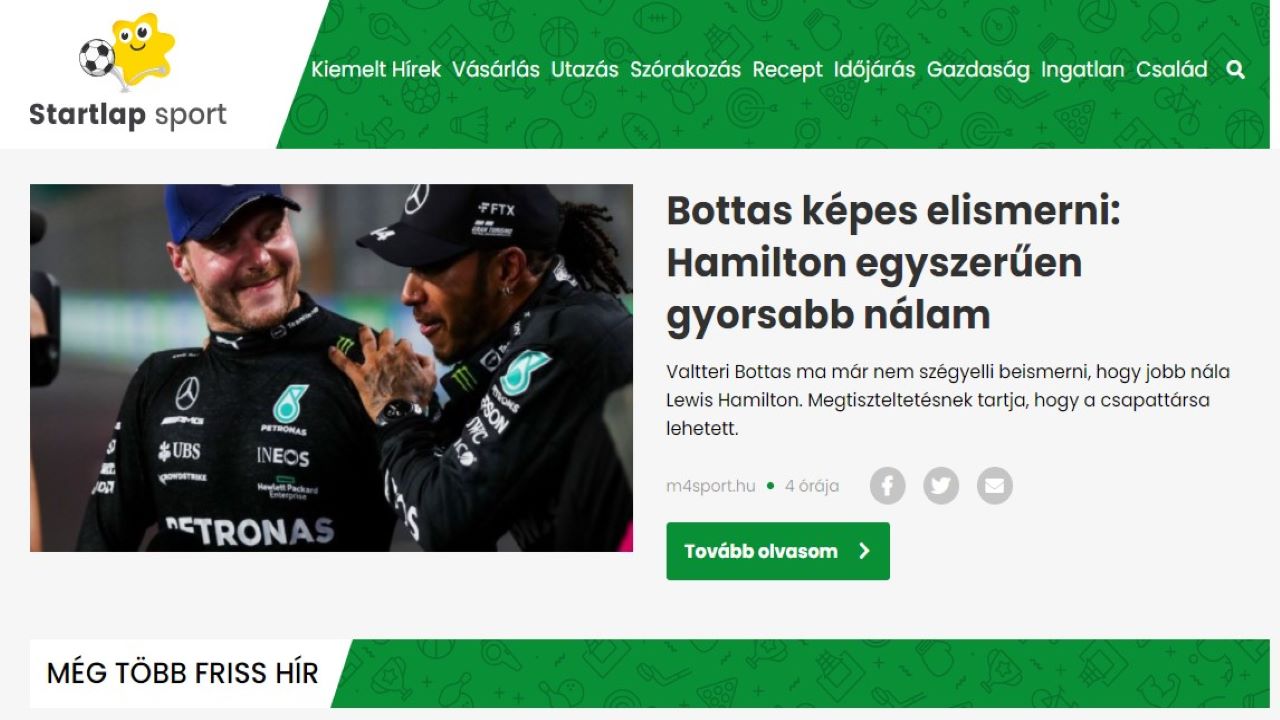Navigate to Gazdaság section

[x=978, y=70]
